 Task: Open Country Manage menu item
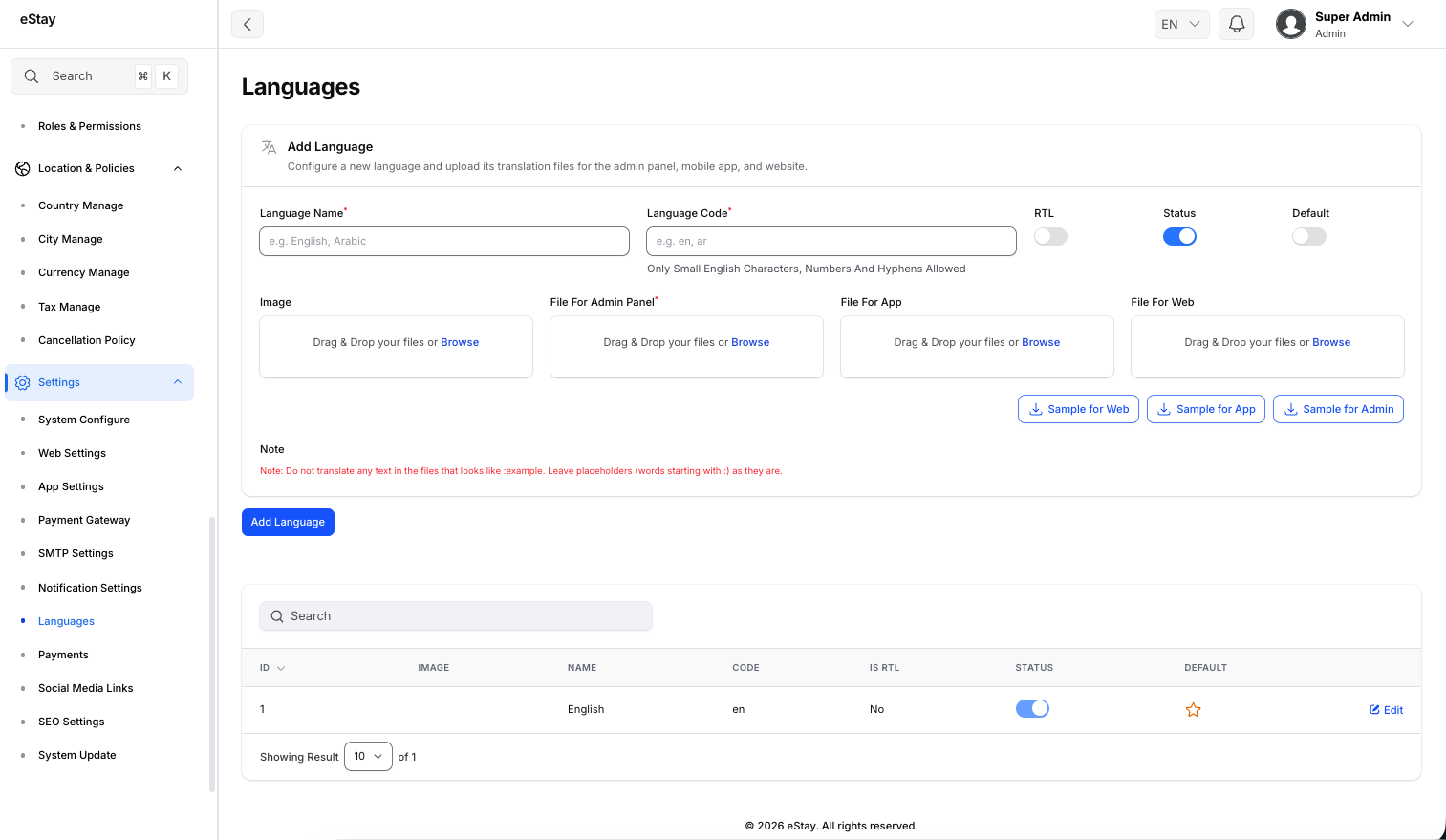coord(81,205)
